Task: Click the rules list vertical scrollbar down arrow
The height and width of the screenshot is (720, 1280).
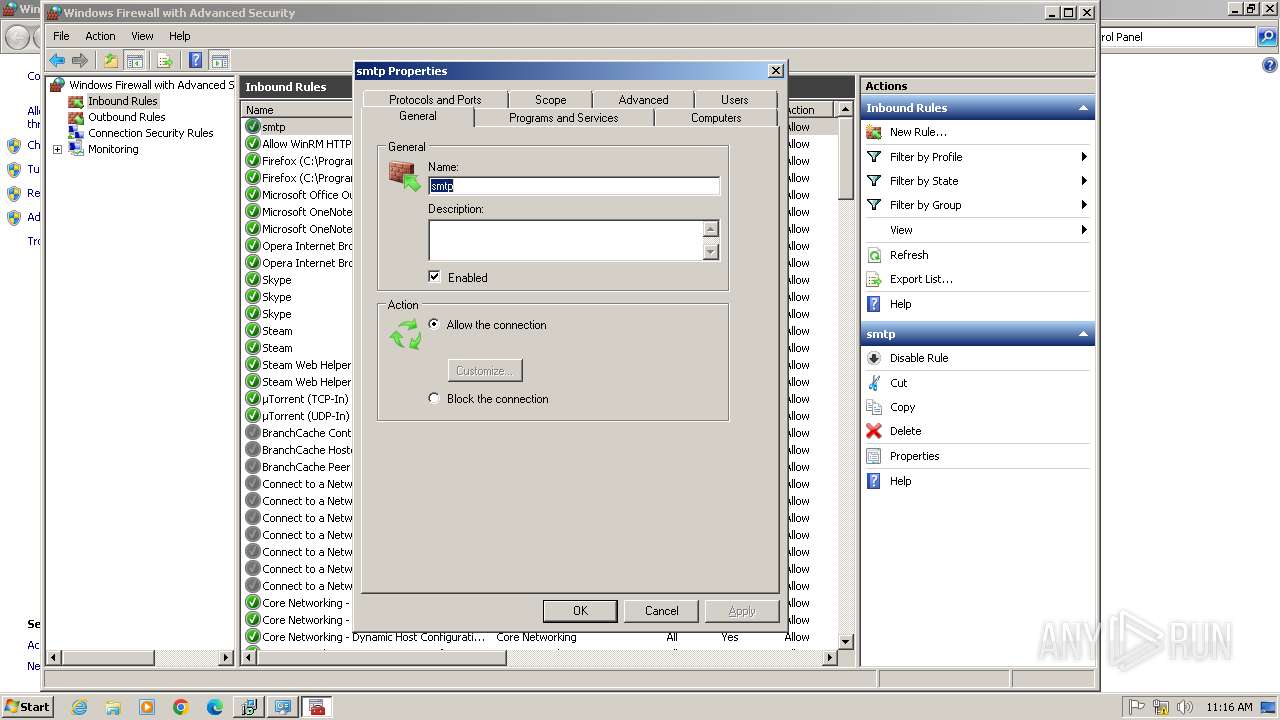Action: [x=845, y=641]
